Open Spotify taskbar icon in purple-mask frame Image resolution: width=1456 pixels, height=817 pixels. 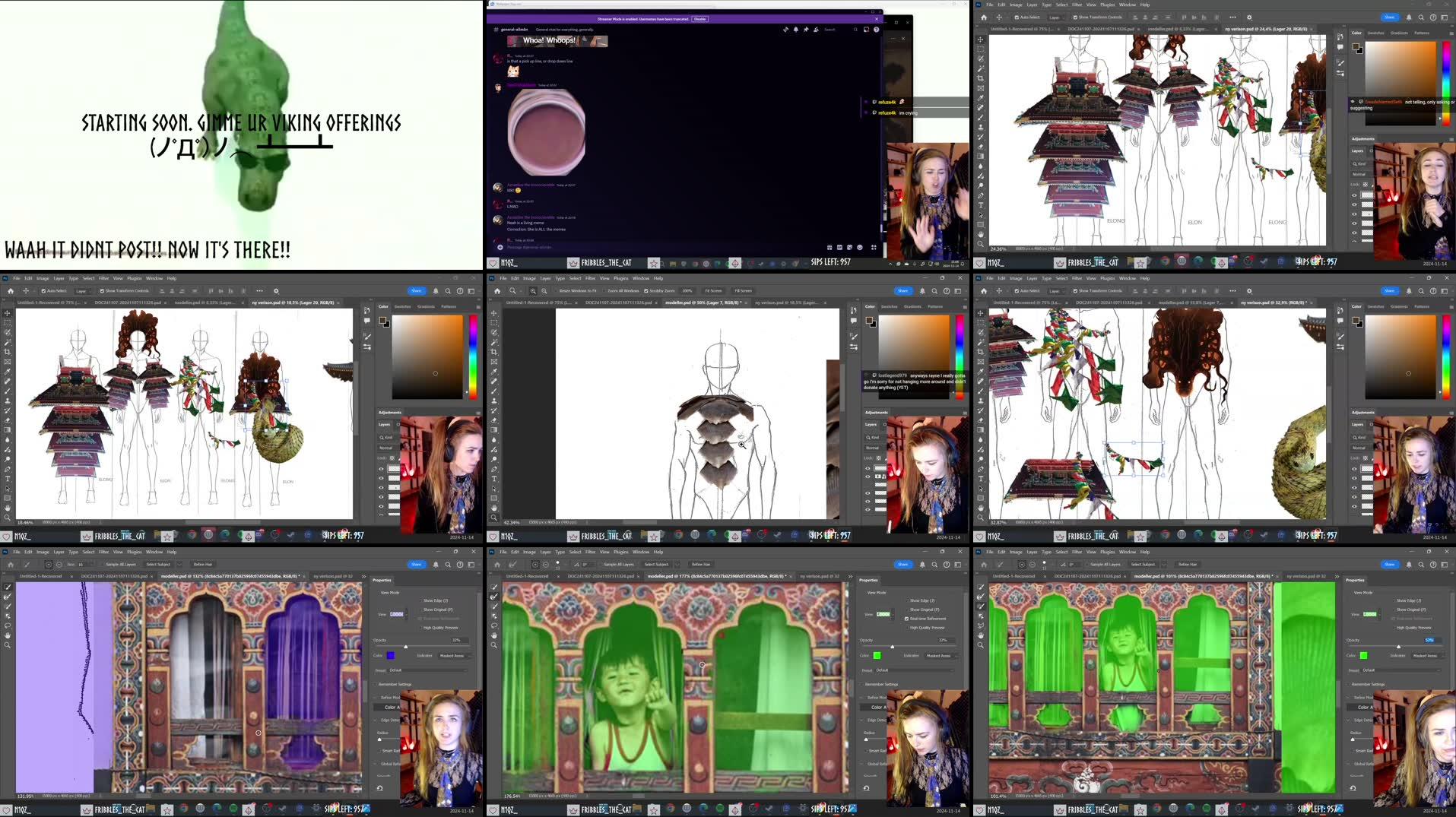point(233,809)
